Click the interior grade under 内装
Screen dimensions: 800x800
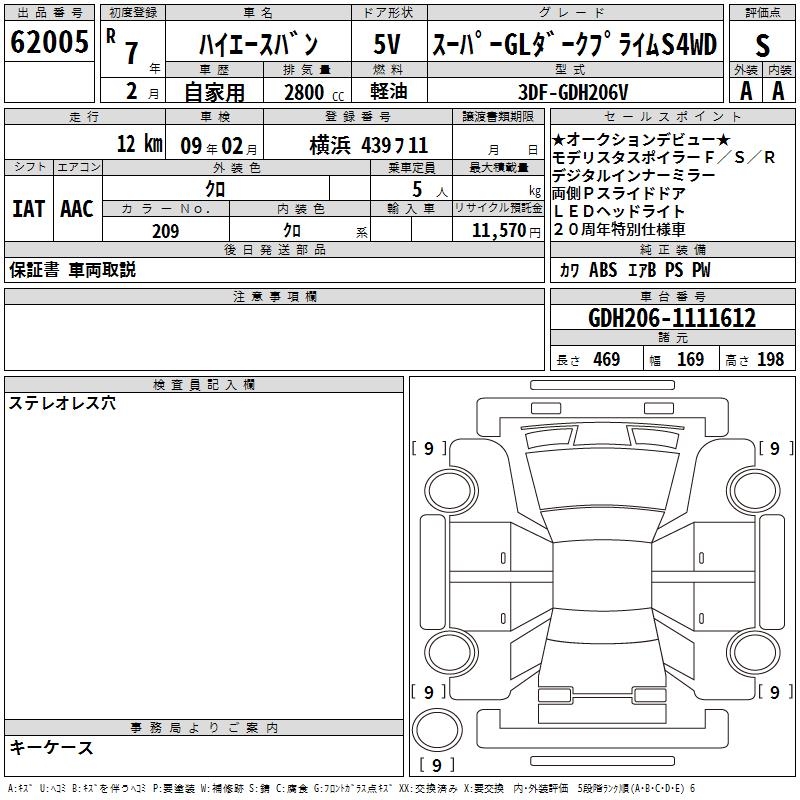click(x=779, y=90)
